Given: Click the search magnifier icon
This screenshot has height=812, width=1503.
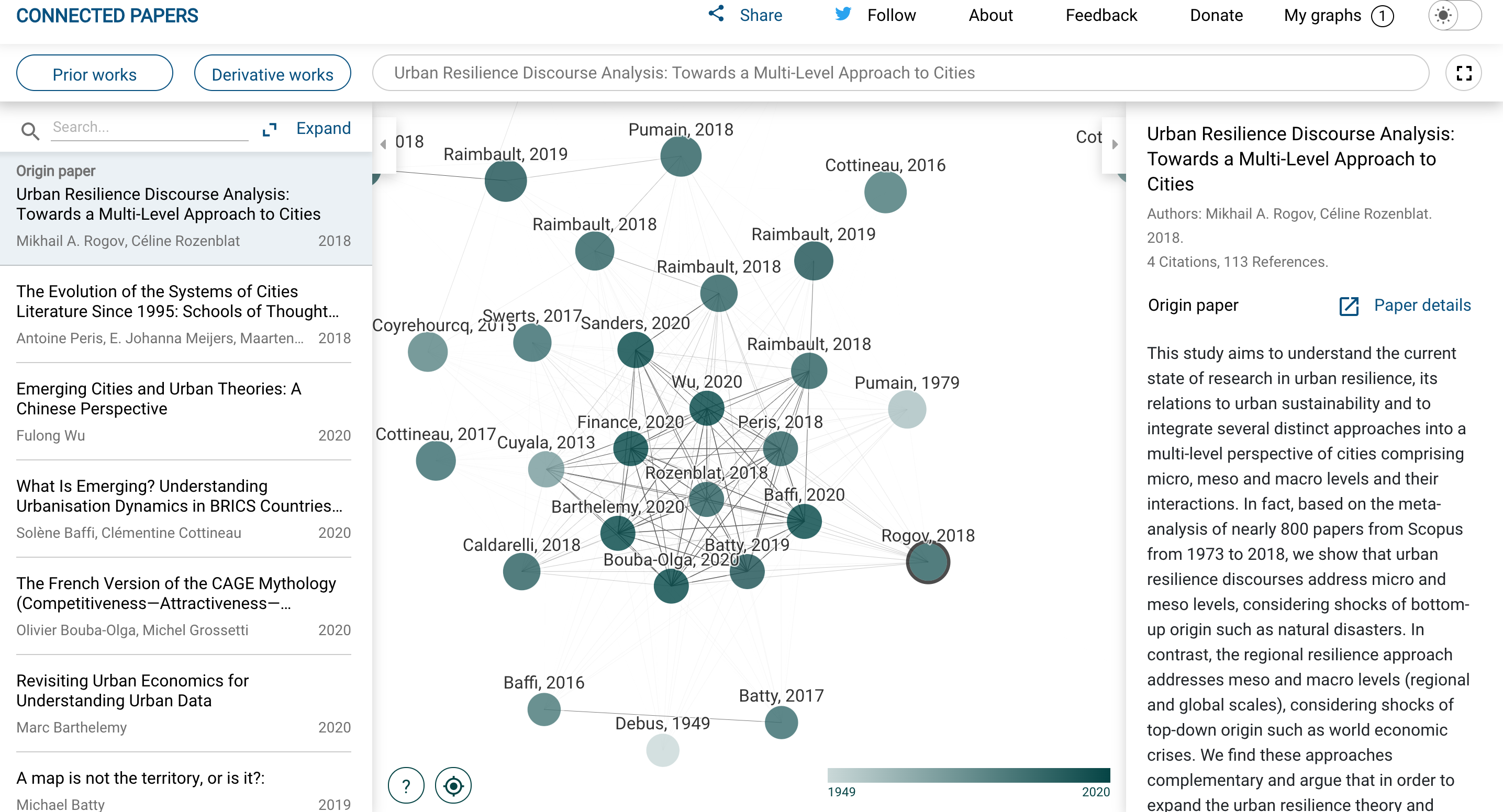Looking at the screenshot, I should (x=30, y=131).
